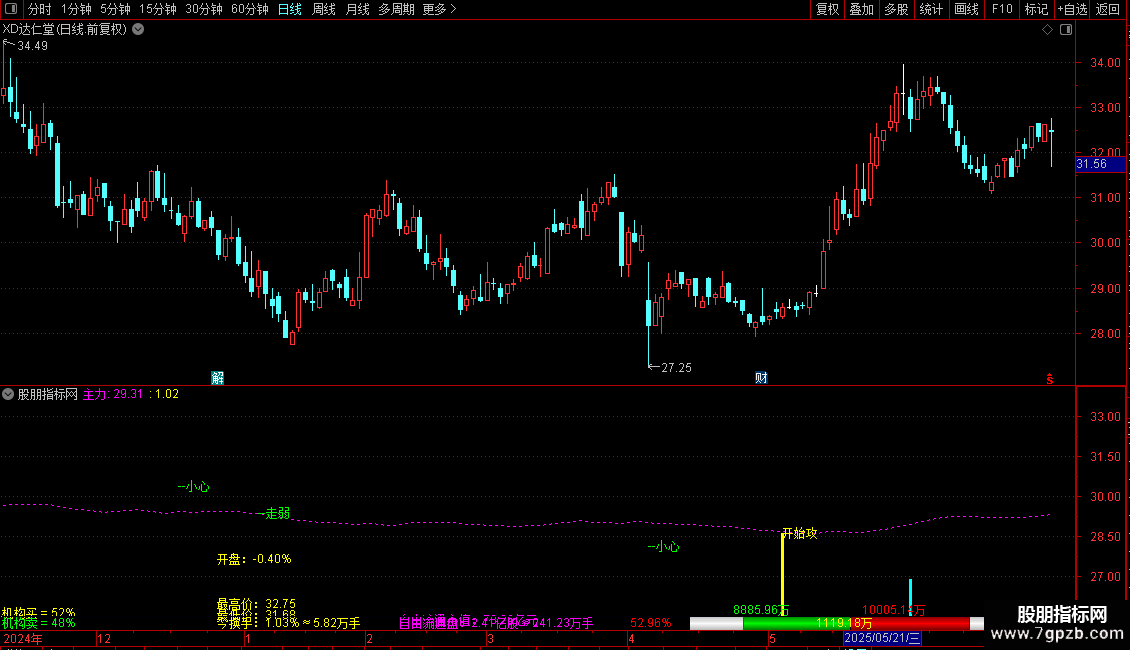Click the 主力: 29.31 indicator value
This screenshot has width=1130, height=650.
point(112,394)
